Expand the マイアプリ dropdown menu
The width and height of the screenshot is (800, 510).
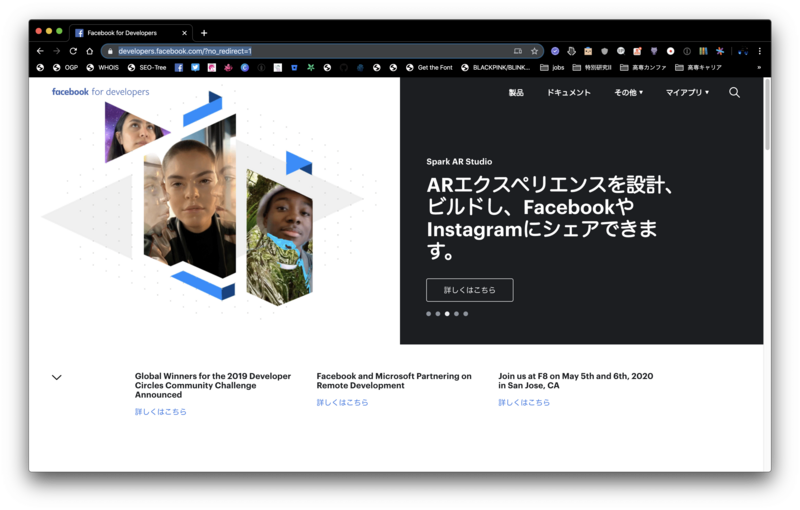coord(687,92)
